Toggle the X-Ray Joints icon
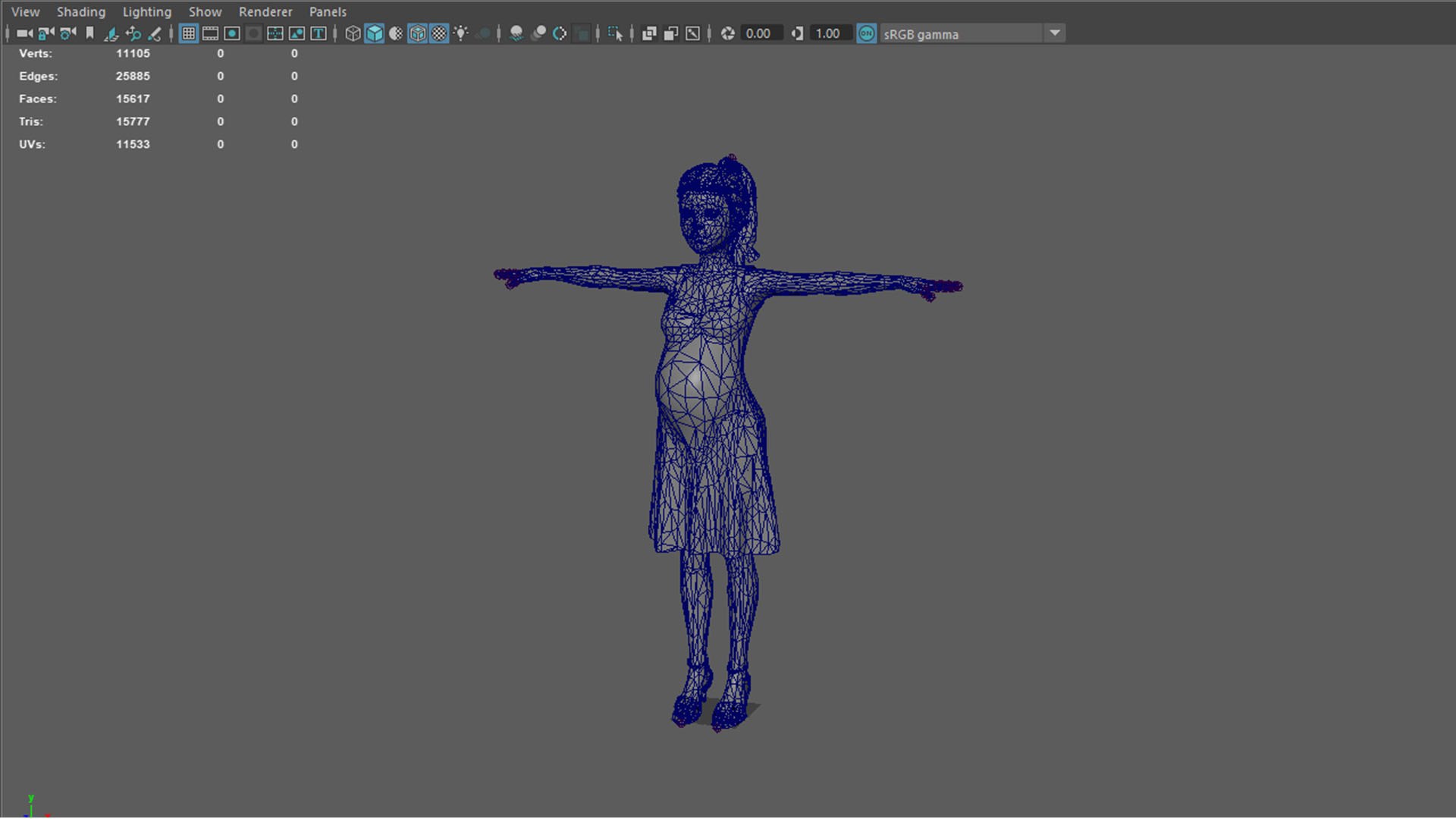This screenshot has height=819, width=1456. coord(692,33)
